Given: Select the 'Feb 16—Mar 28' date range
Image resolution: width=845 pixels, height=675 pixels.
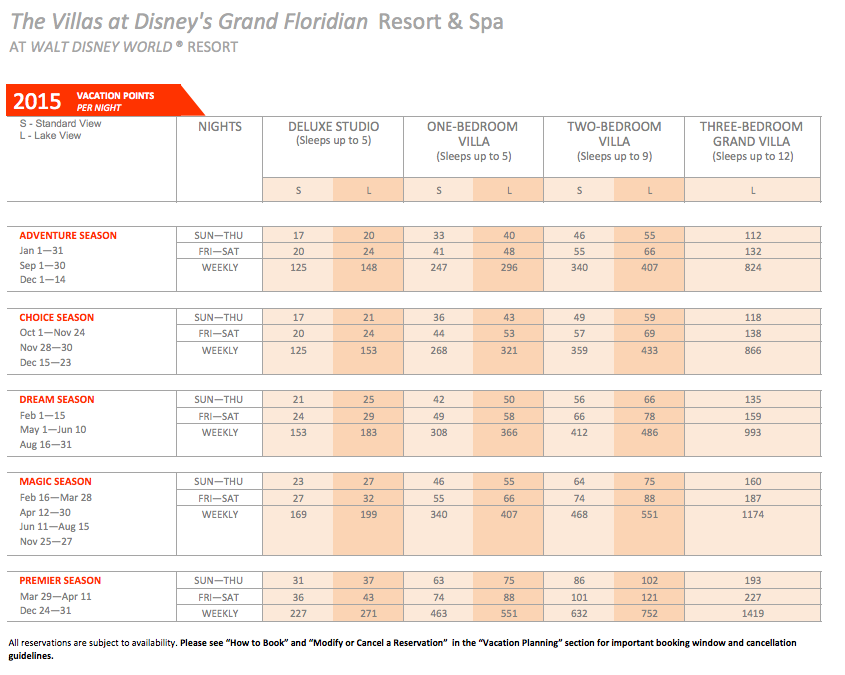Looking at the screenshot, I should tap(56, 498).
